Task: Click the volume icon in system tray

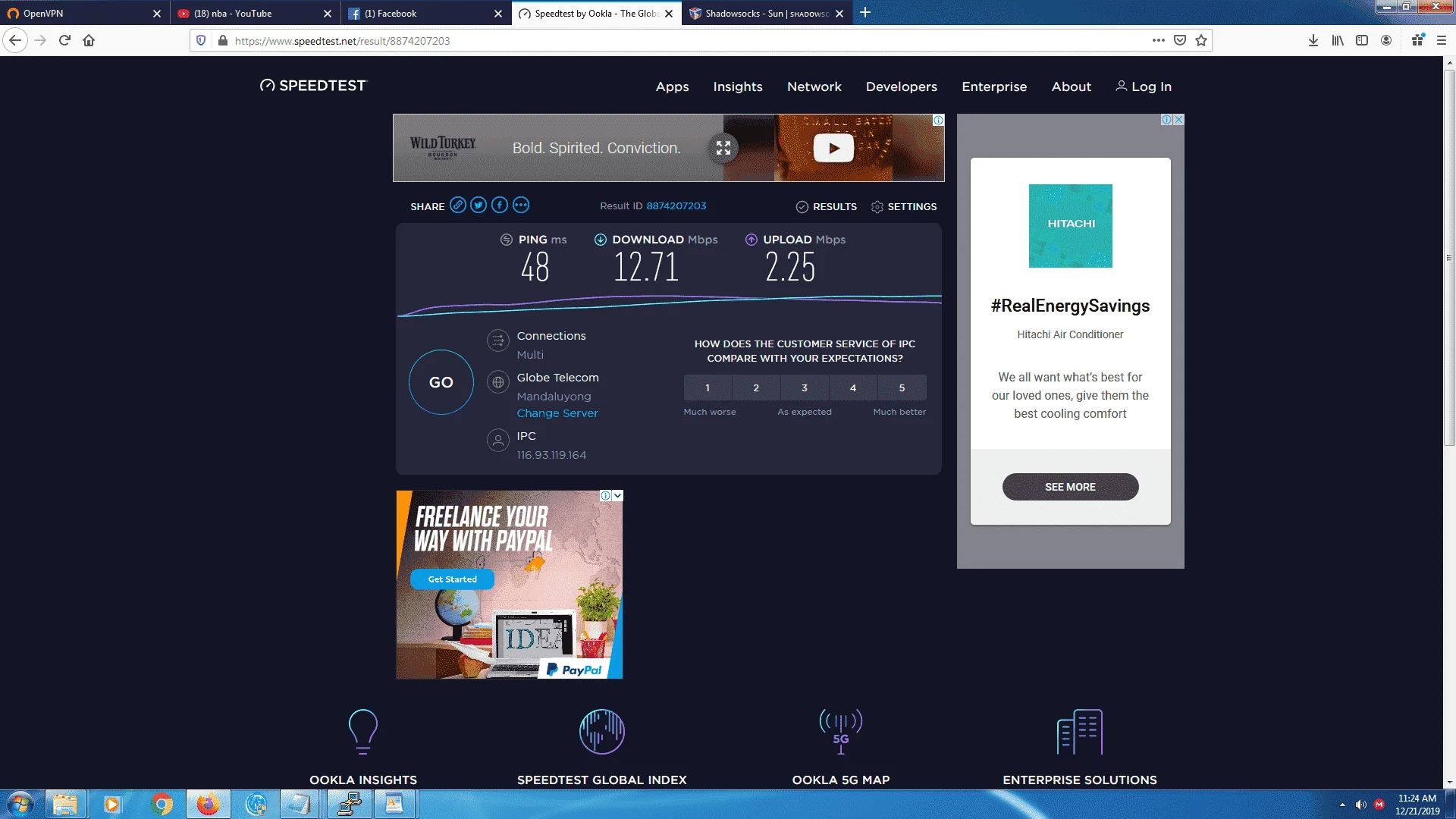Action: click(1361, 805)
